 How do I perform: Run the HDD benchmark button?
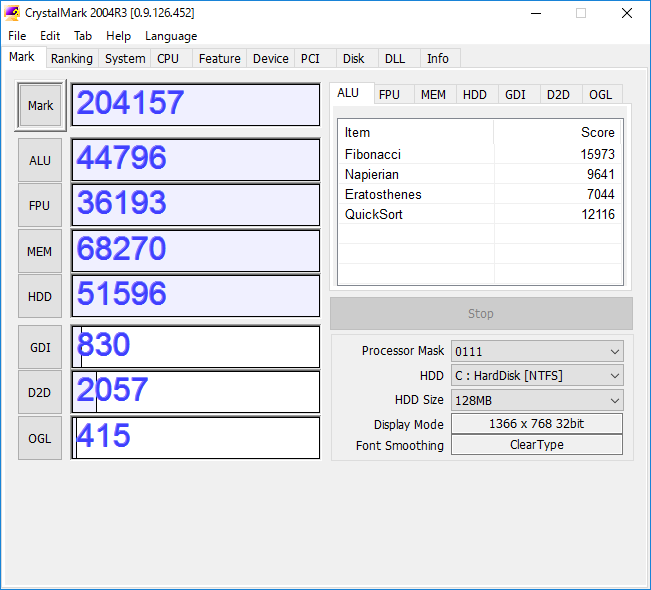click(x=40, y=296)
